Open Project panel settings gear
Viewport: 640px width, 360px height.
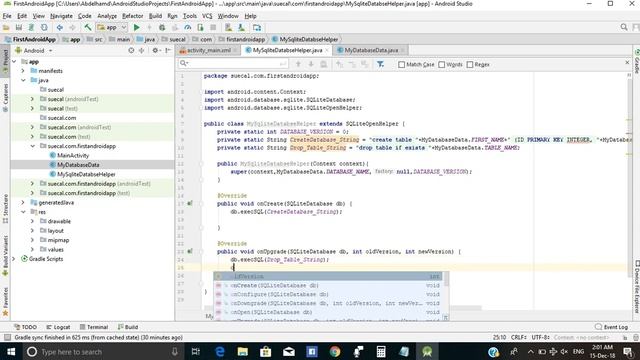tap(156, 50)
